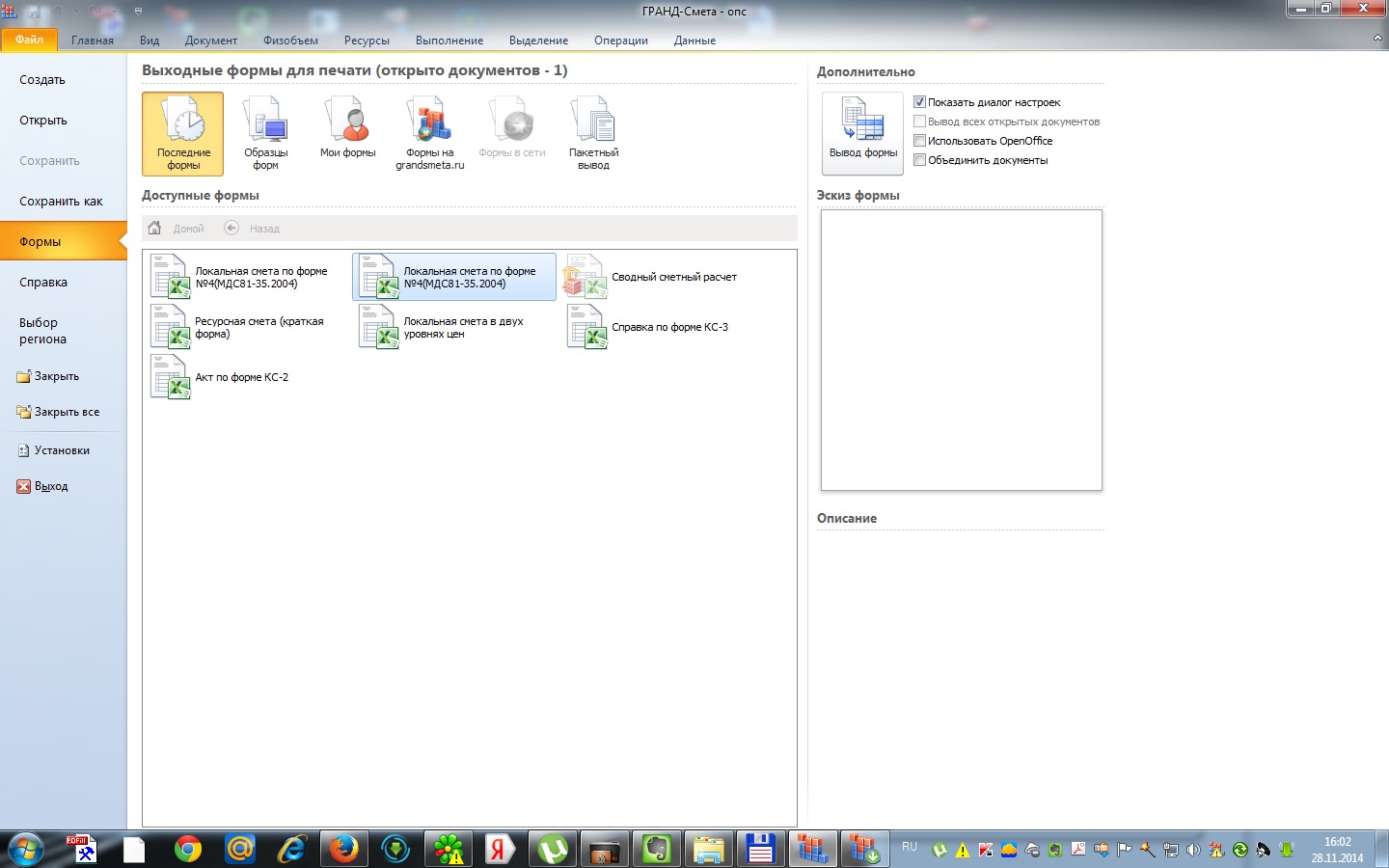Viewport: 1389px width, 868px height.
Task: Uncheck Показать диалог настроек
Action: coord(920,102)
